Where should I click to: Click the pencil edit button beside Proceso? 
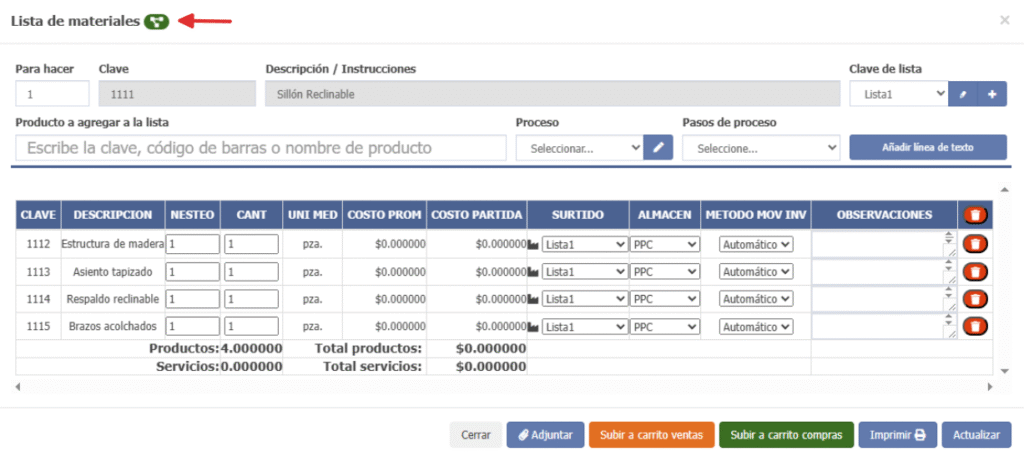pos(658,148)
